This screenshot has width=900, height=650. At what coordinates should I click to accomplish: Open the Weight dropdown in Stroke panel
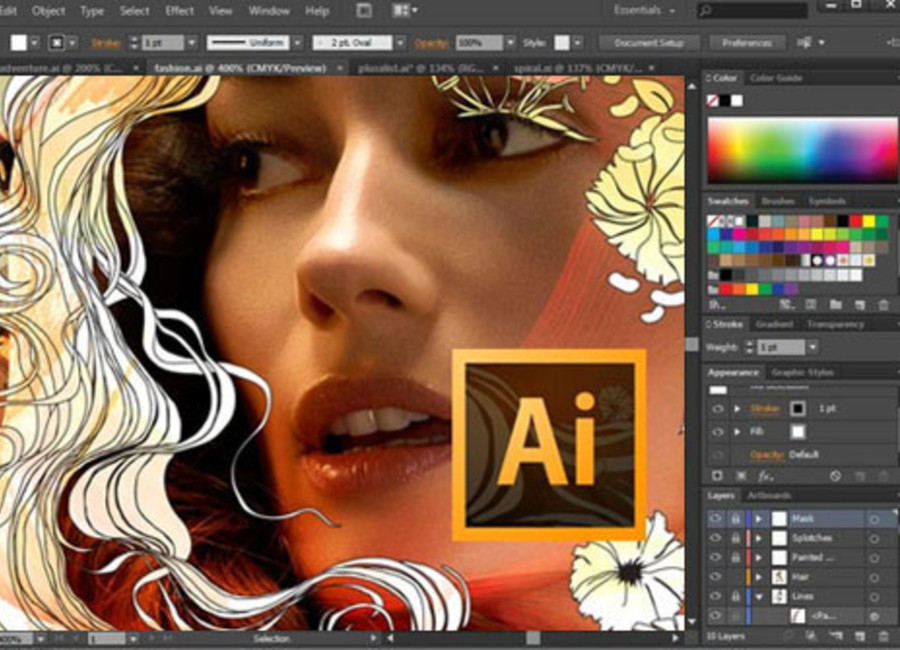(812, 347)
